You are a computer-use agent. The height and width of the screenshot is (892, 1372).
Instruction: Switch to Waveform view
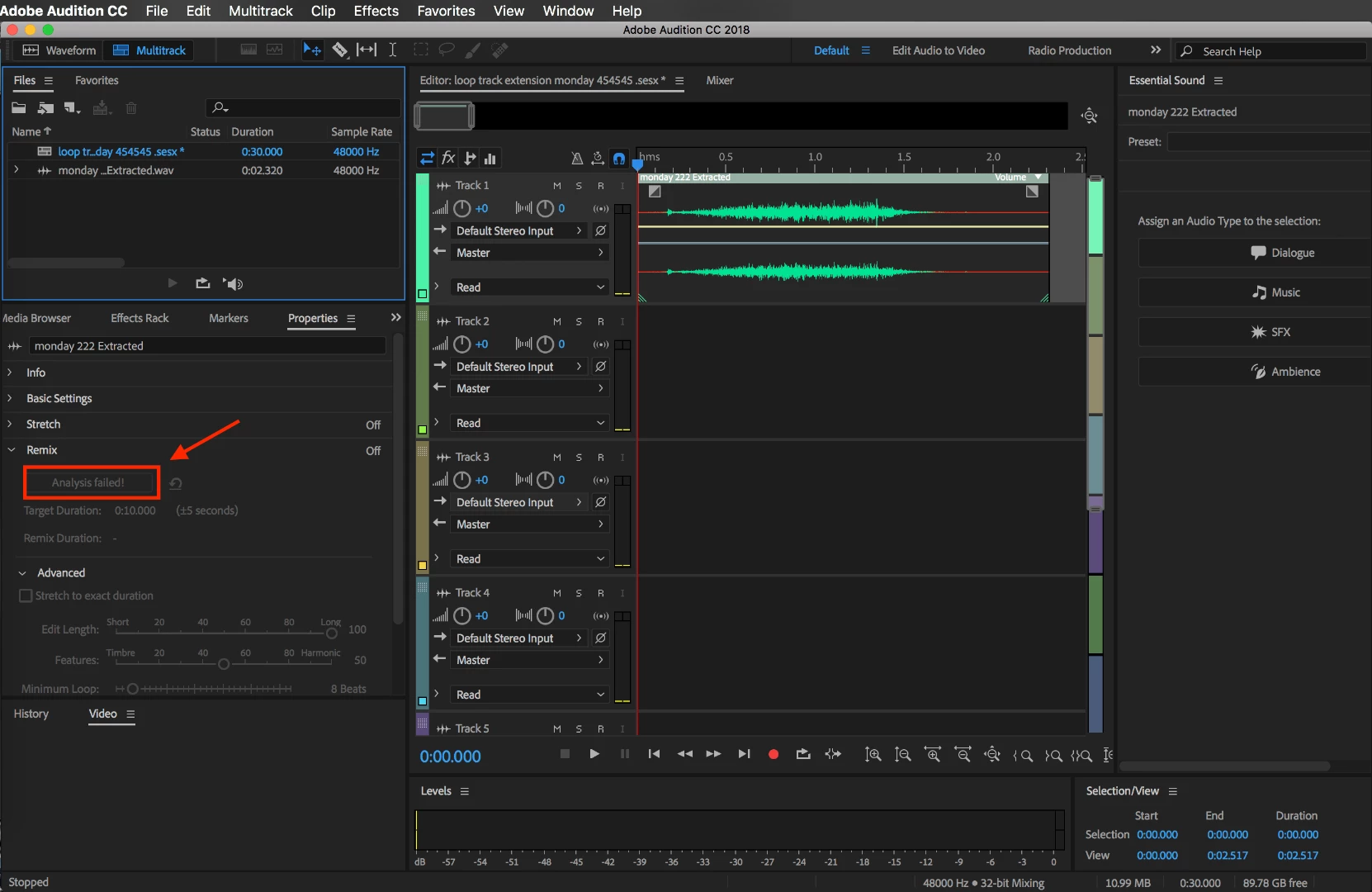click(59, 50)
